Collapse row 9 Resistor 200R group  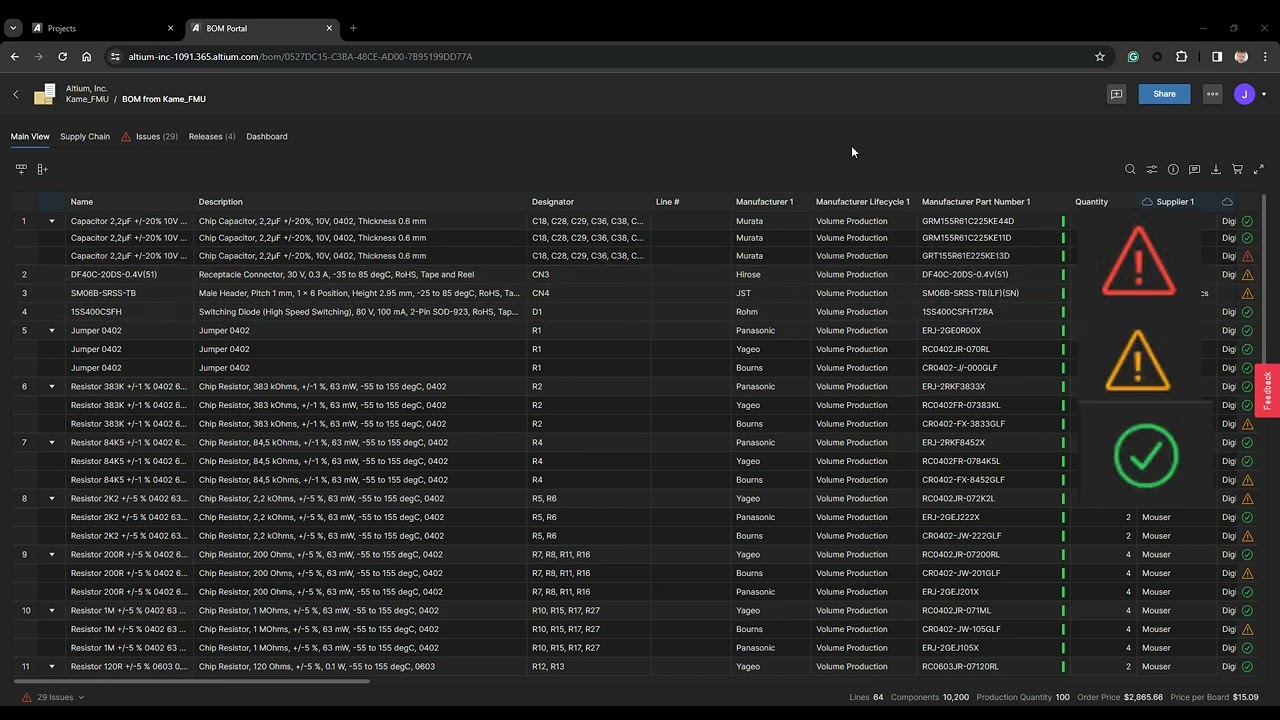52,555
